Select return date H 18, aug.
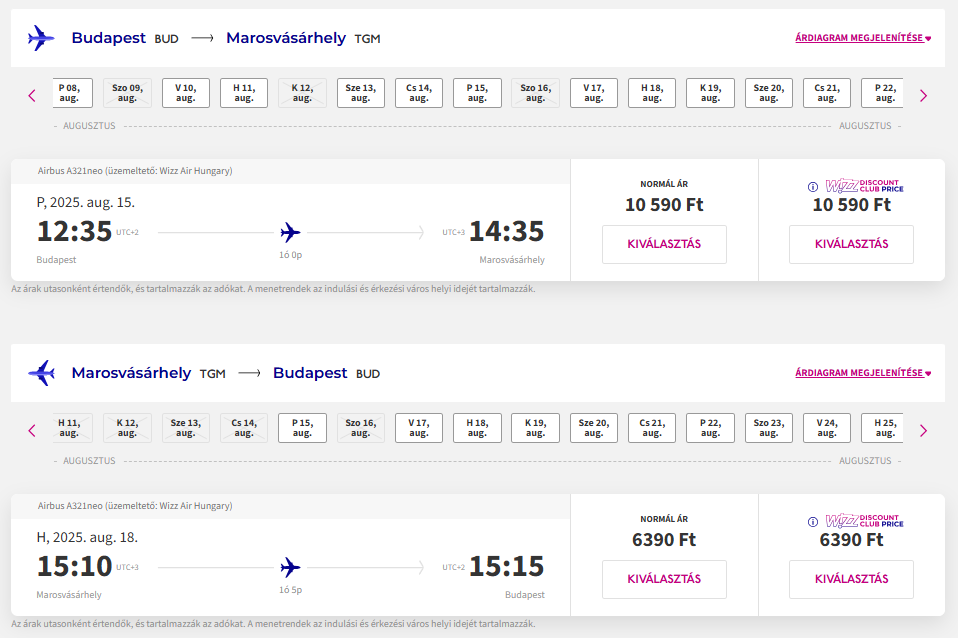The image size is (958, 638). point(477,428)
